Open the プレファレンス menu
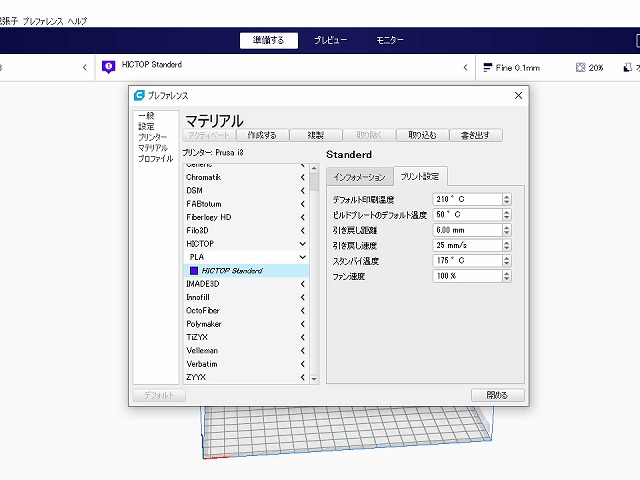The height and width of the screenshot is (480, 640). (43, 21)
